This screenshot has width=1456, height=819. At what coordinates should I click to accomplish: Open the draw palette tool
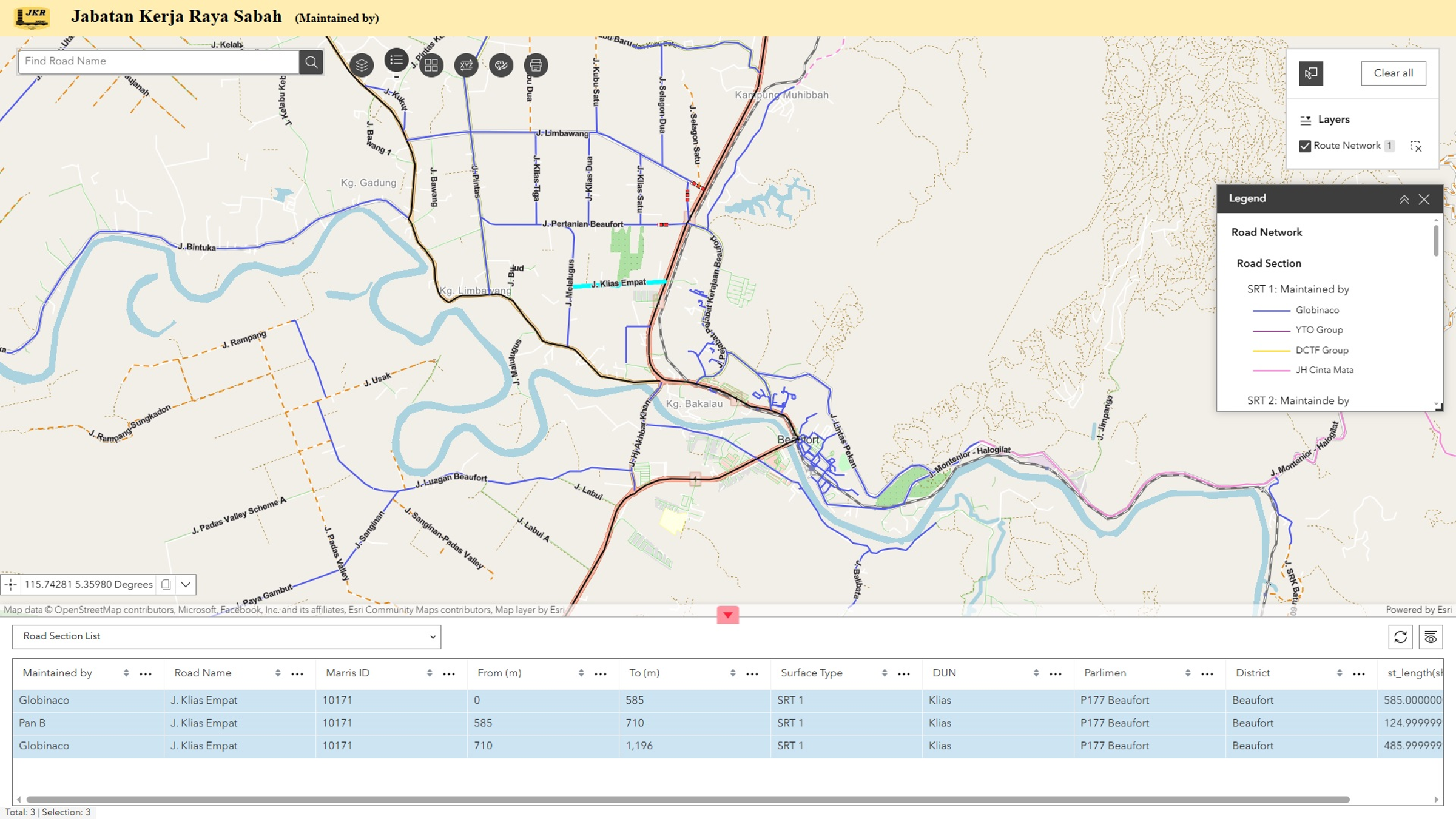point(501,65)
